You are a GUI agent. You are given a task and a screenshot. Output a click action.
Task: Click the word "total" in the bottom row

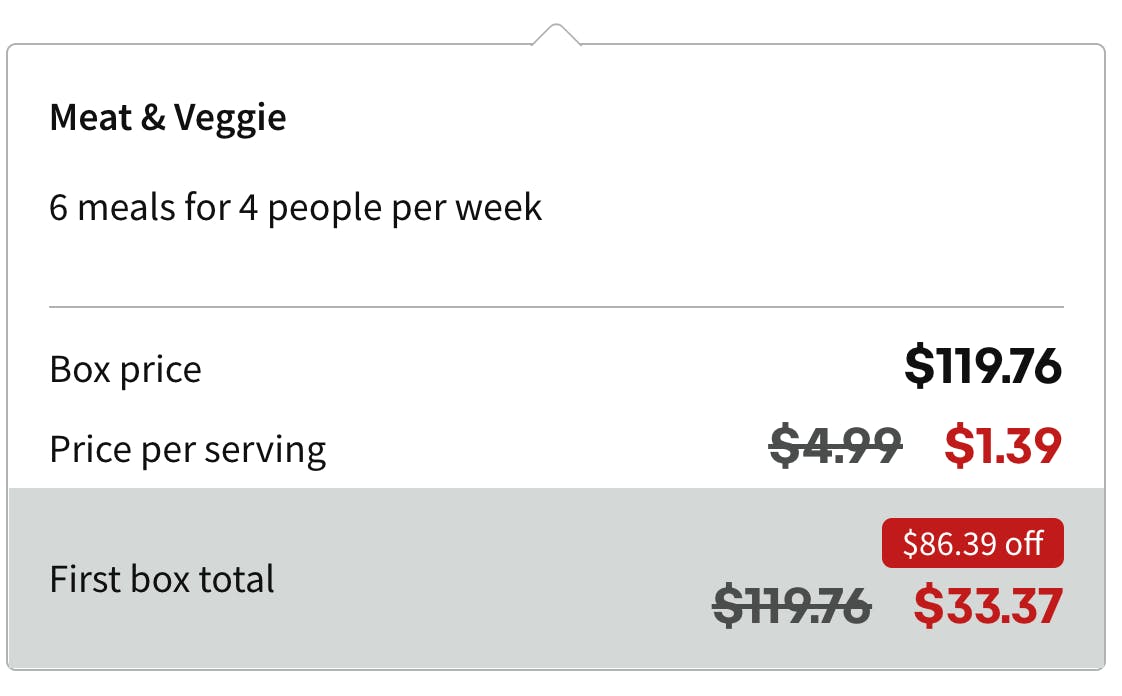point(239,579)
